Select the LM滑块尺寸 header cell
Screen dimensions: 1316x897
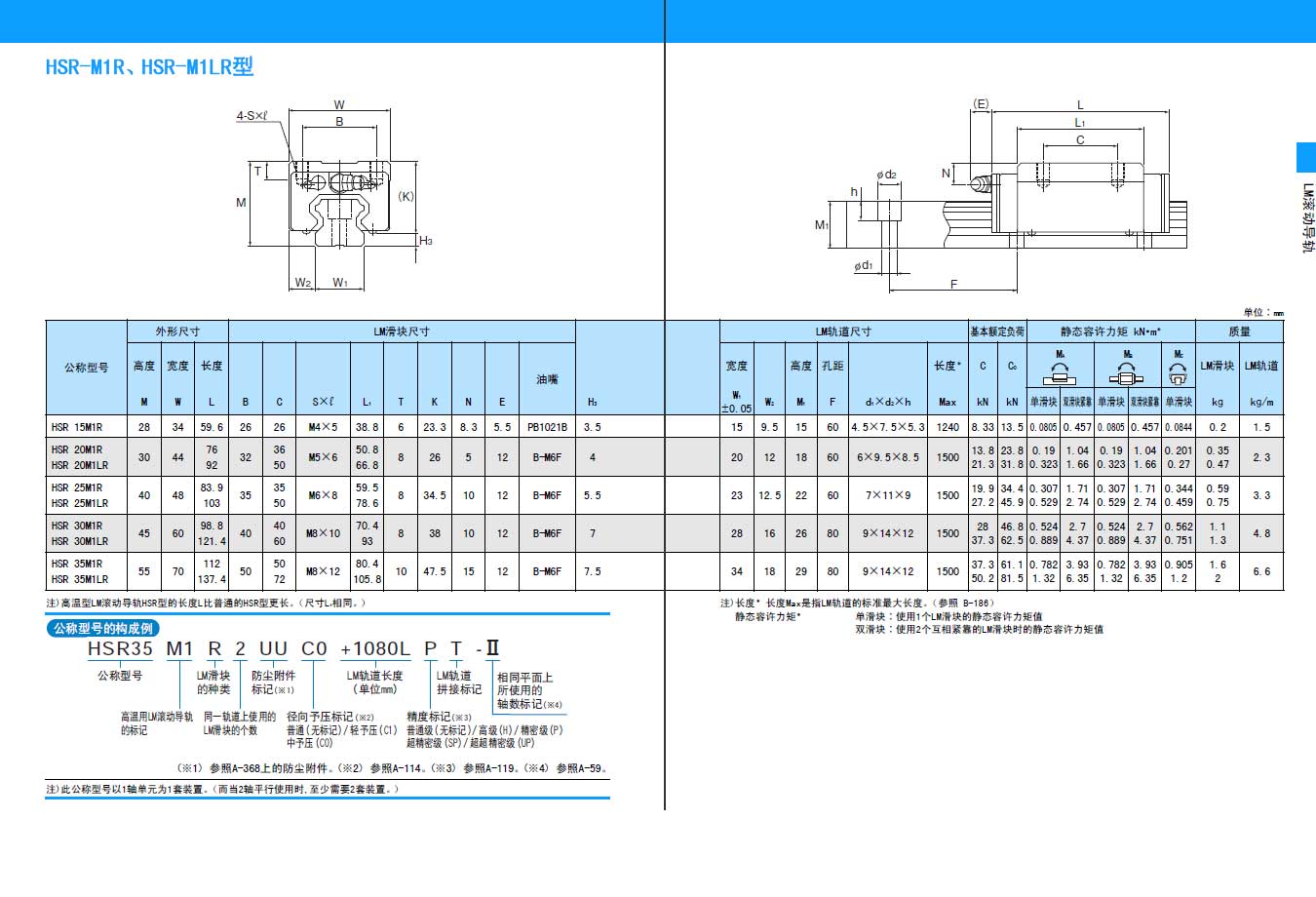402,331
